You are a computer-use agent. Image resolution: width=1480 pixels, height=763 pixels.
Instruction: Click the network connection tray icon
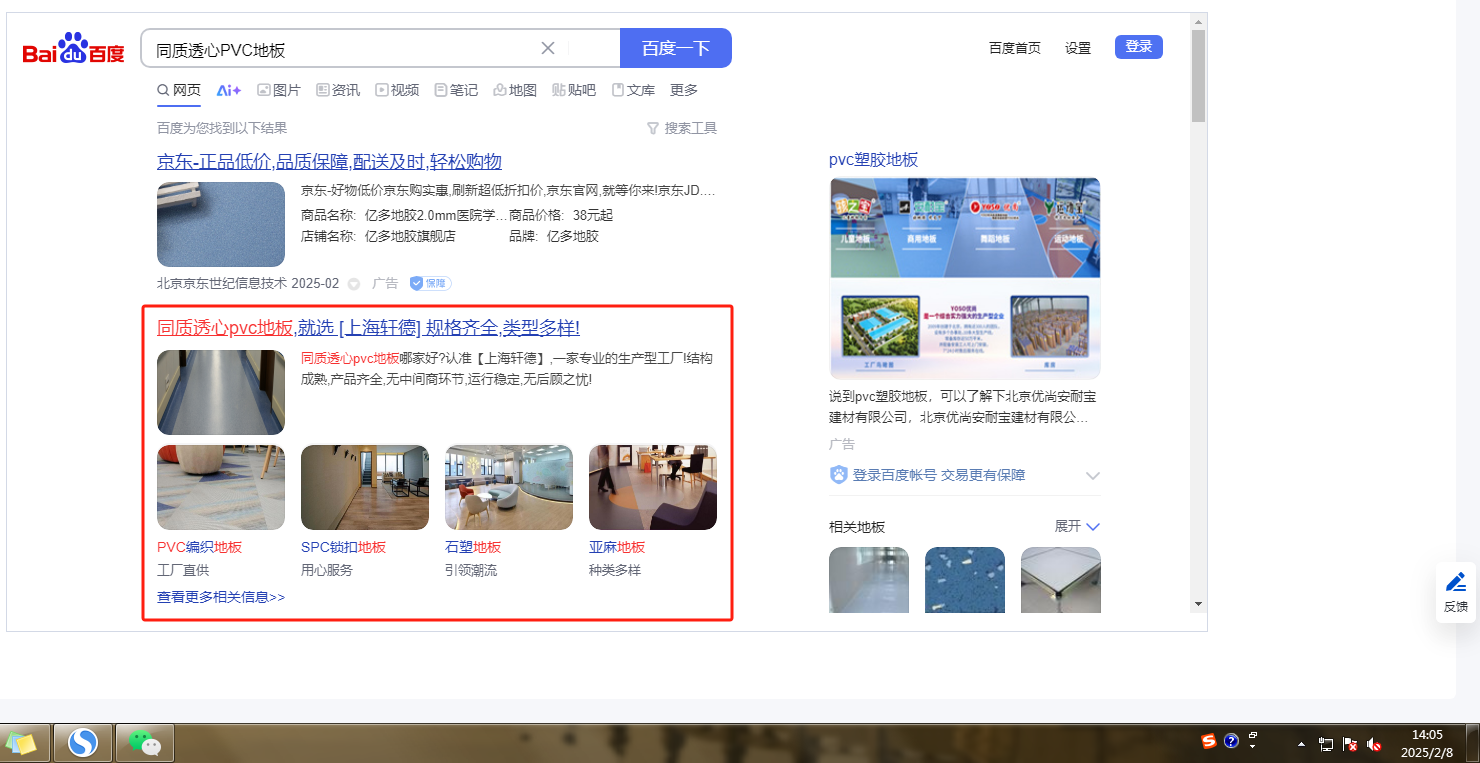[x=1326, y=744]
